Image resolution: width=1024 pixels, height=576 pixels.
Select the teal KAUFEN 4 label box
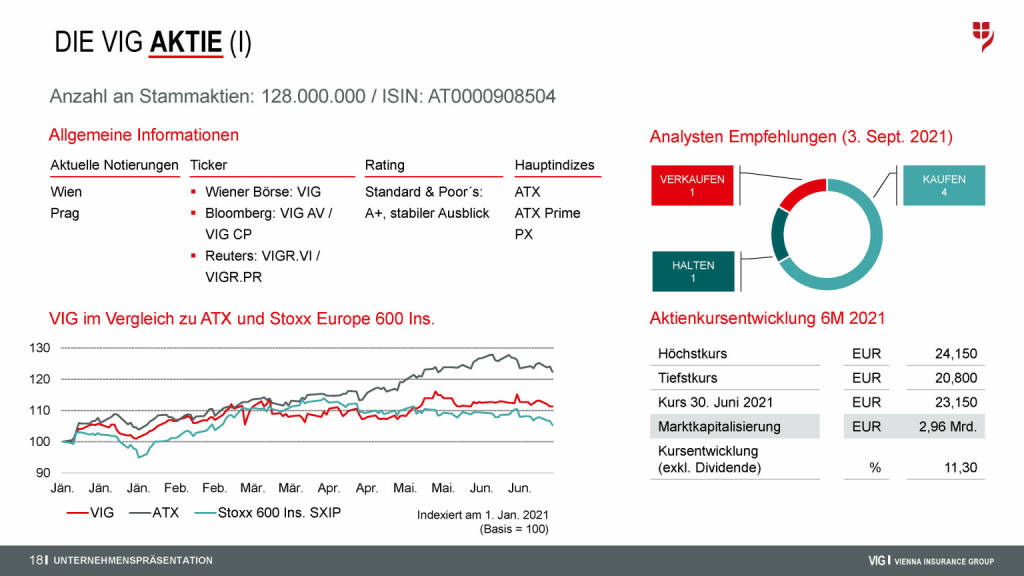944,185
